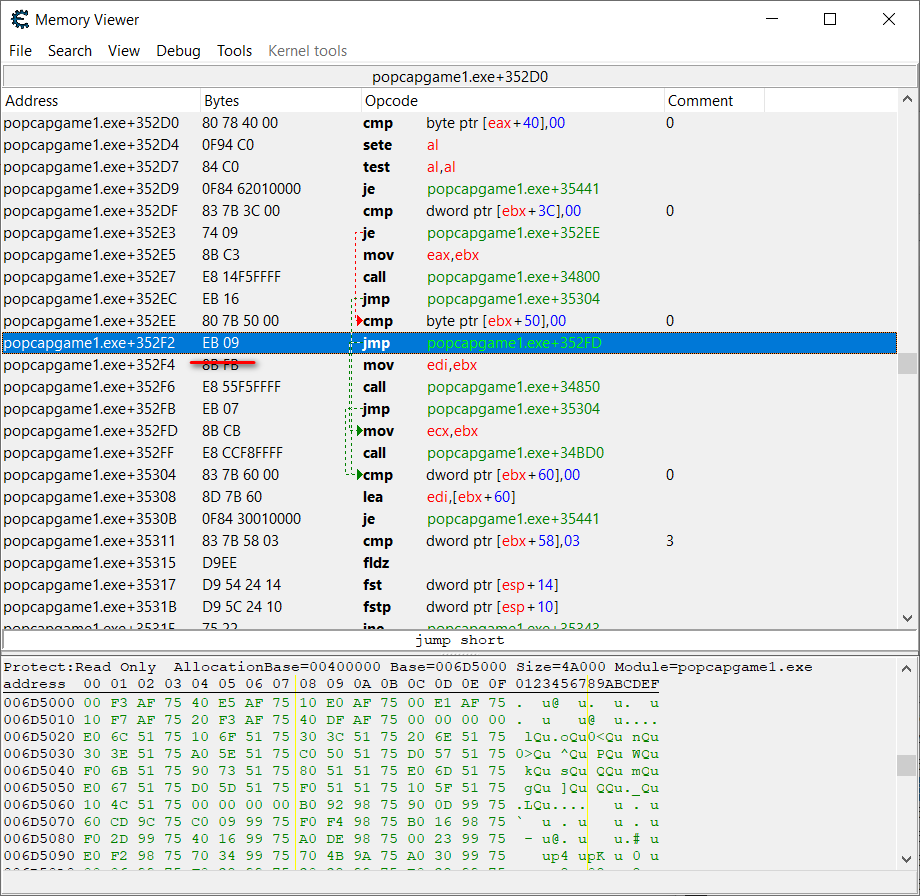Click the Opcode column header
Image resolution: width=920 pixels, height=896 pixels.
point(513,101)
